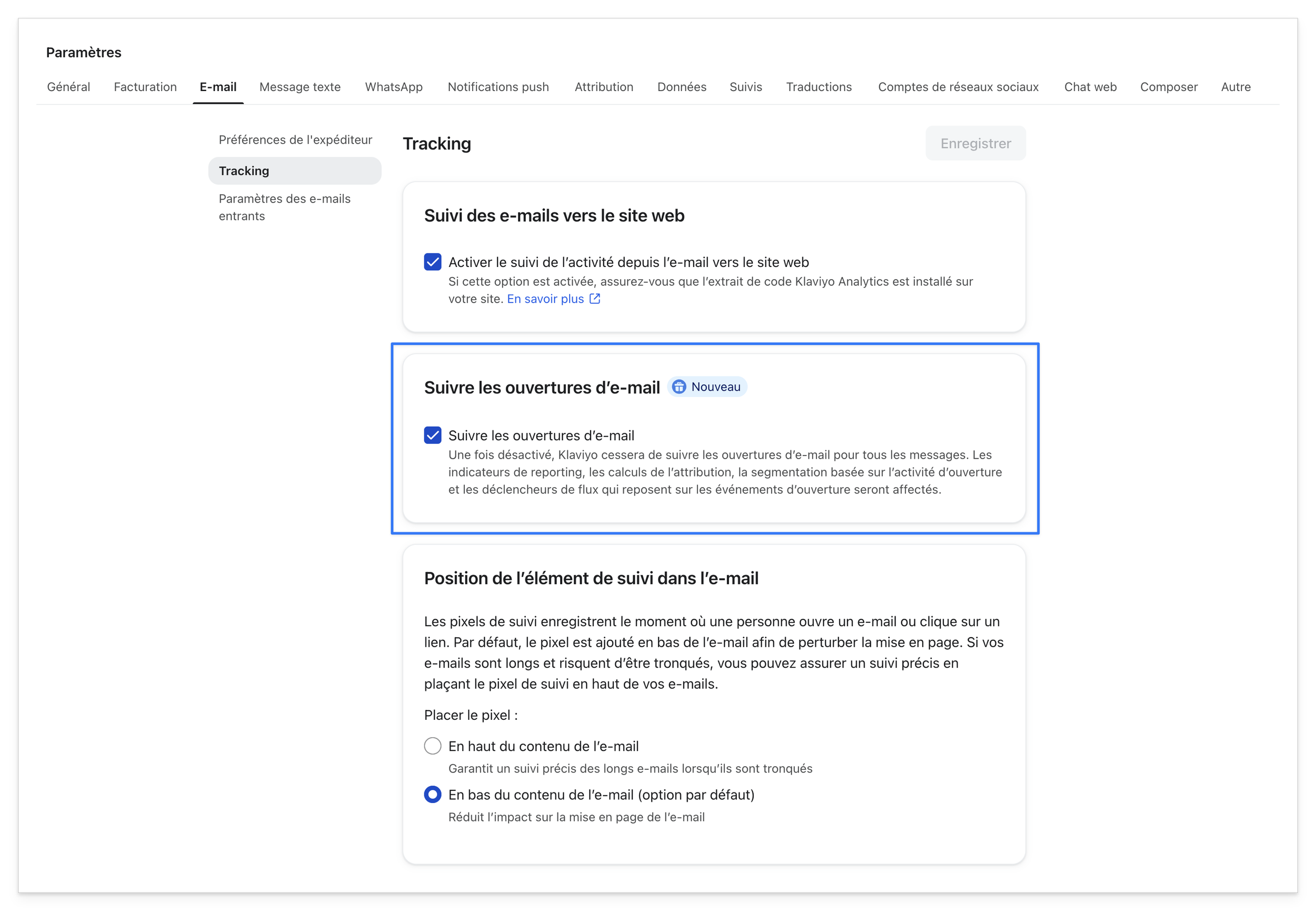Open the En savoir plus link
1316x911 pixels.
click(x=545, y=299)
